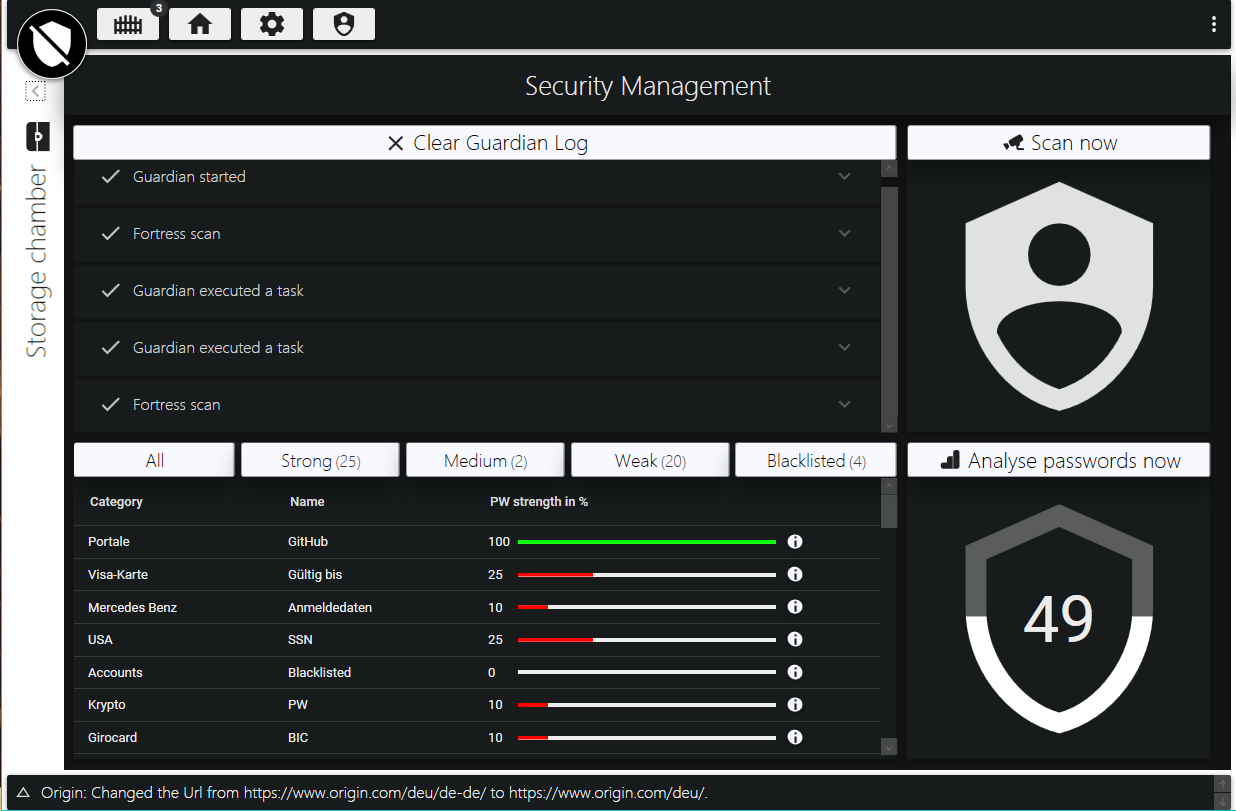
Task: Select the Portale category cell
Action: pyautogui.click(x=109, y=542)
